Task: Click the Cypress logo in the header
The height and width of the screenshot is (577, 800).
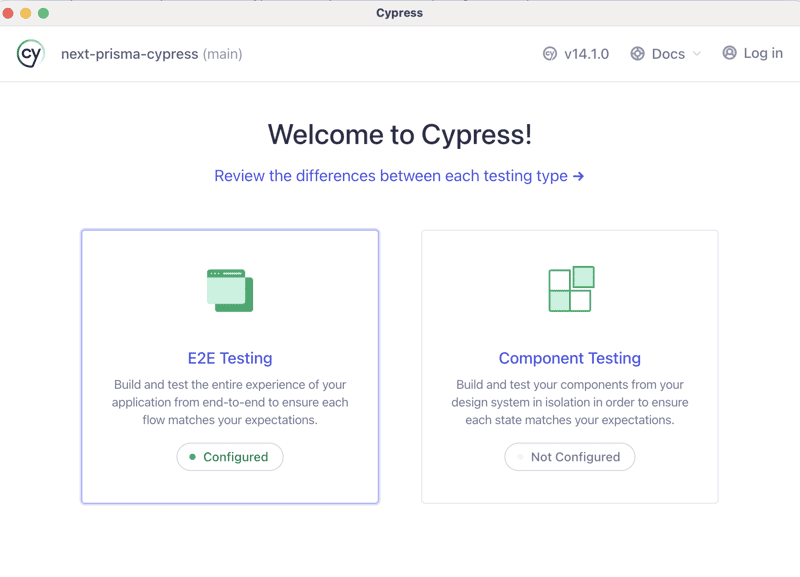Action: [31, 54]
